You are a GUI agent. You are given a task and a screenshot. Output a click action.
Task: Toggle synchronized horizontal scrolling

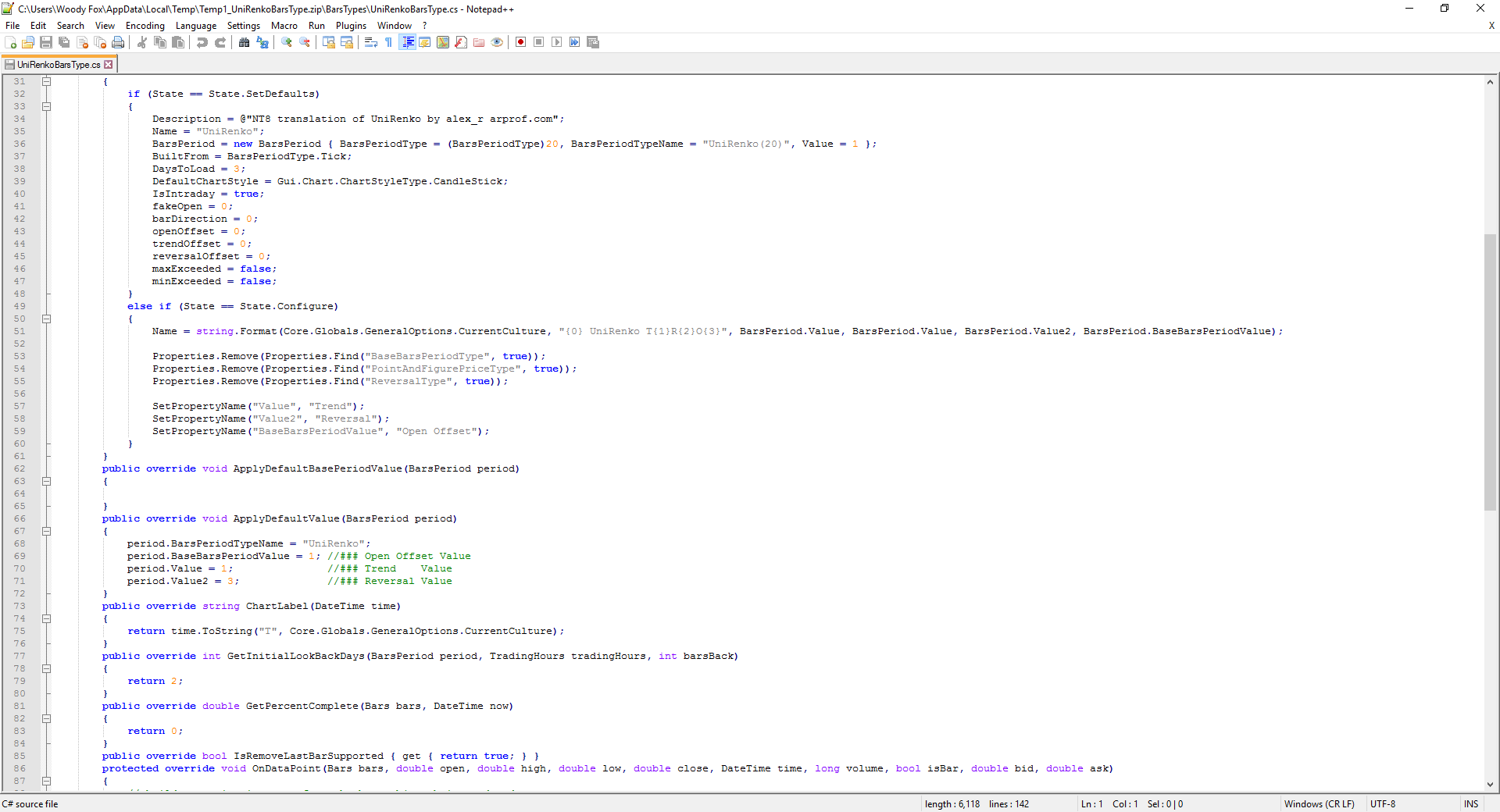coord(347,42)
